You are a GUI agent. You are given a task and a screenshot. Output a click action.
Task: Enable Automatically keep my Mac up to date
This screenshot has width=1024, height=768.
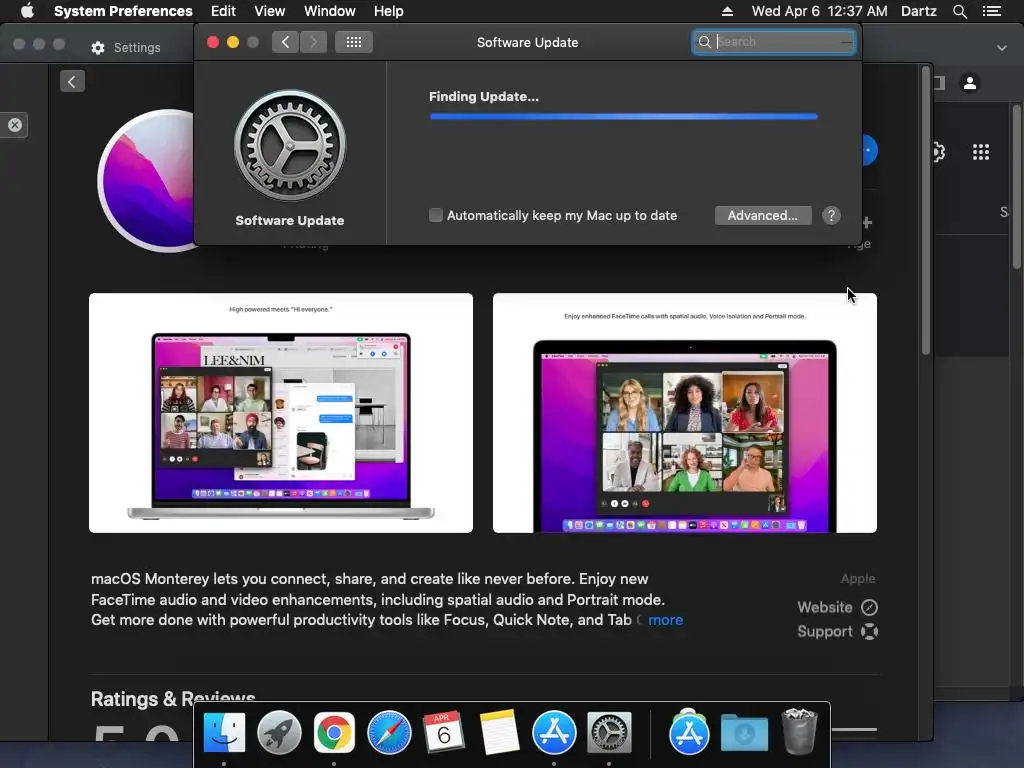pyautogui.click(x=436, y=215)
